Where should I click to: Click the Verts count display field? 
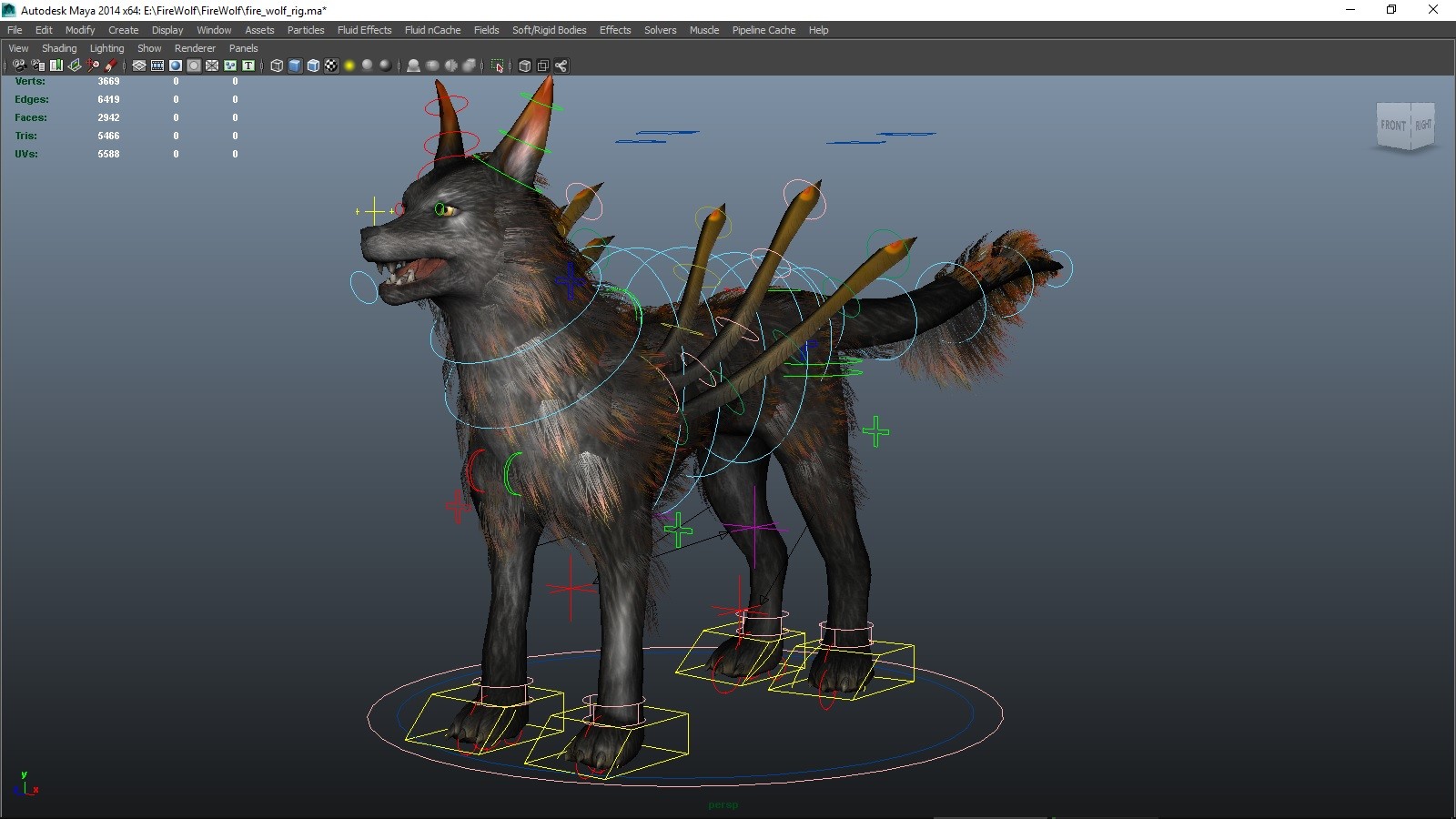(107, 81)
